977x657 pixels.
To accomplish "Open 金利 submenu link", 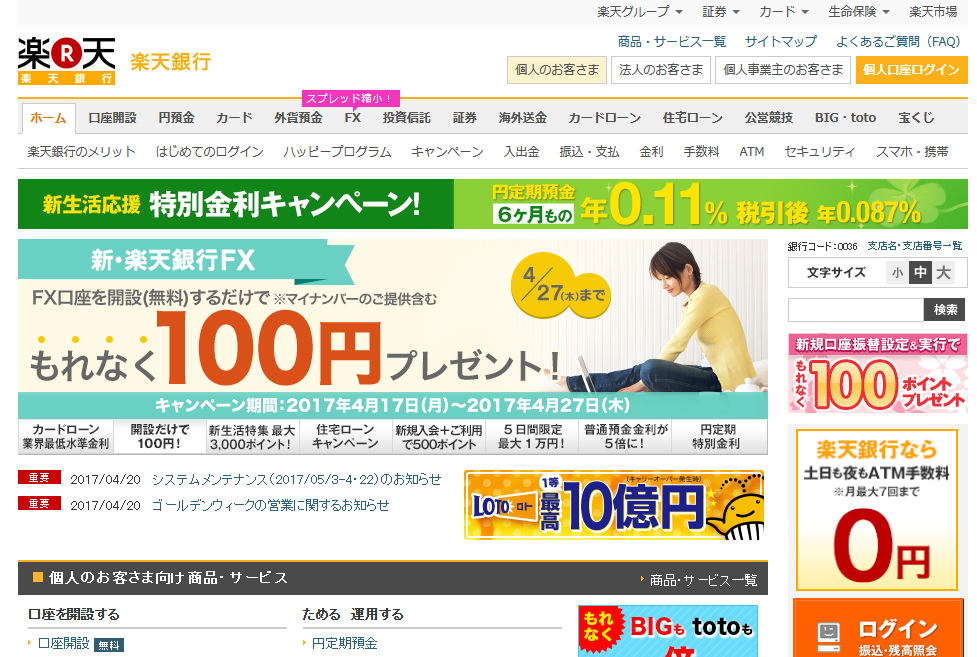I will (x=652, y=152).
